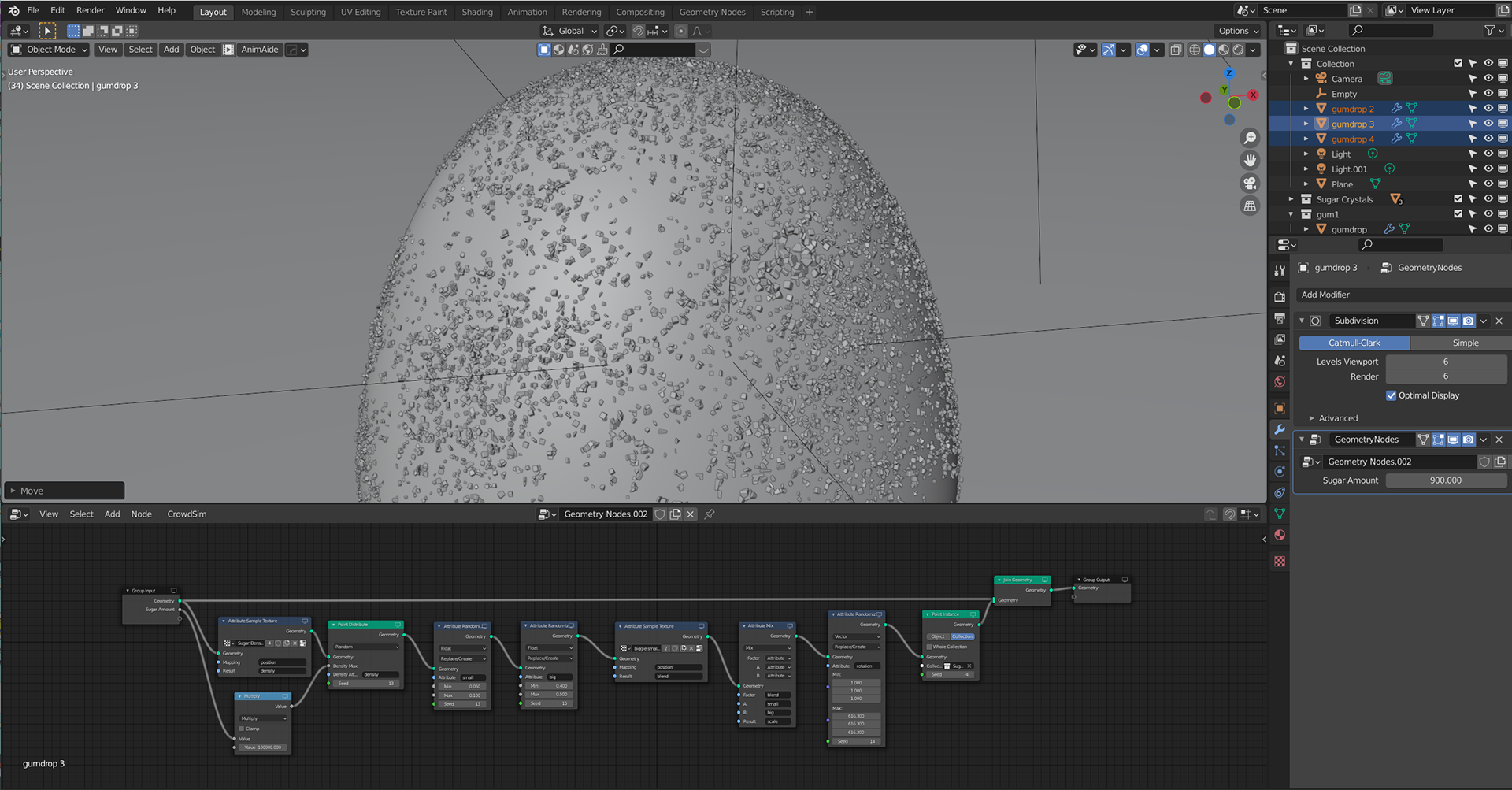Toggle camera view icon in viewport
Viewport: 1512px width, 790px height.
1250,184
